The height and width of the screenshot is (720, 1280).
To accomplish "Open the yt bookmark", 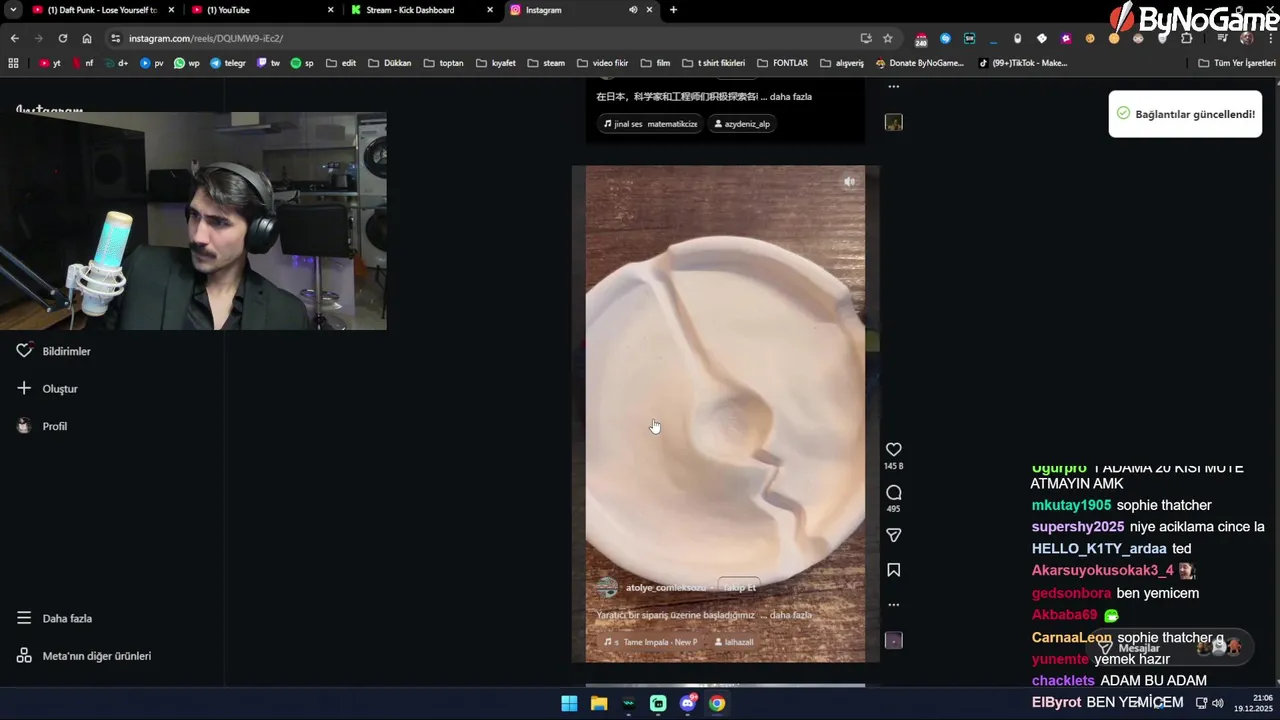I will [50, 63].
